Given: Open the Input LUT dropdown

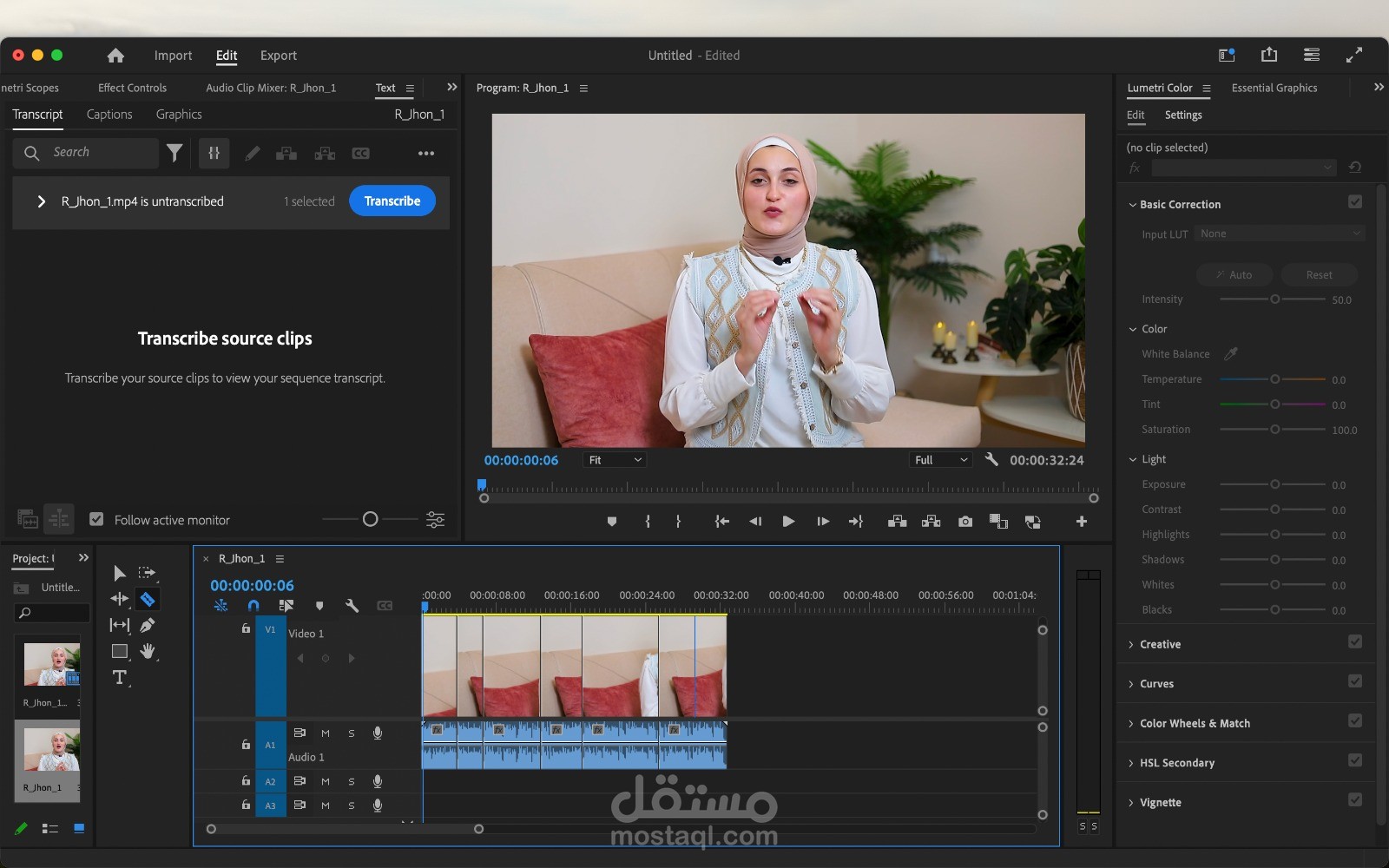Looking at the screenshot, I should click(1280, 233).
